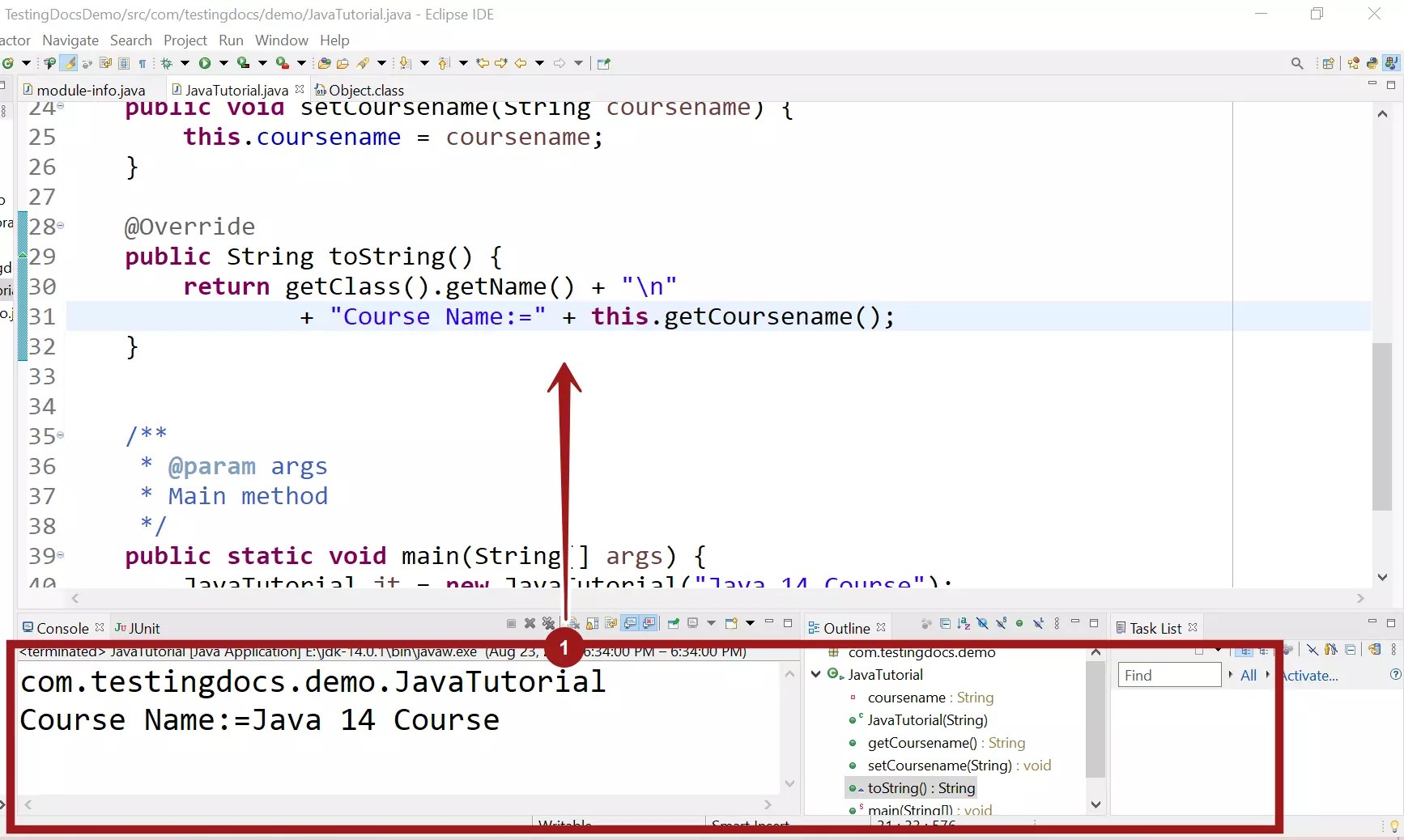1404x840 pixels.
Task: Collapse the JavaTutorial node in Outline
Action: (816, 674)
